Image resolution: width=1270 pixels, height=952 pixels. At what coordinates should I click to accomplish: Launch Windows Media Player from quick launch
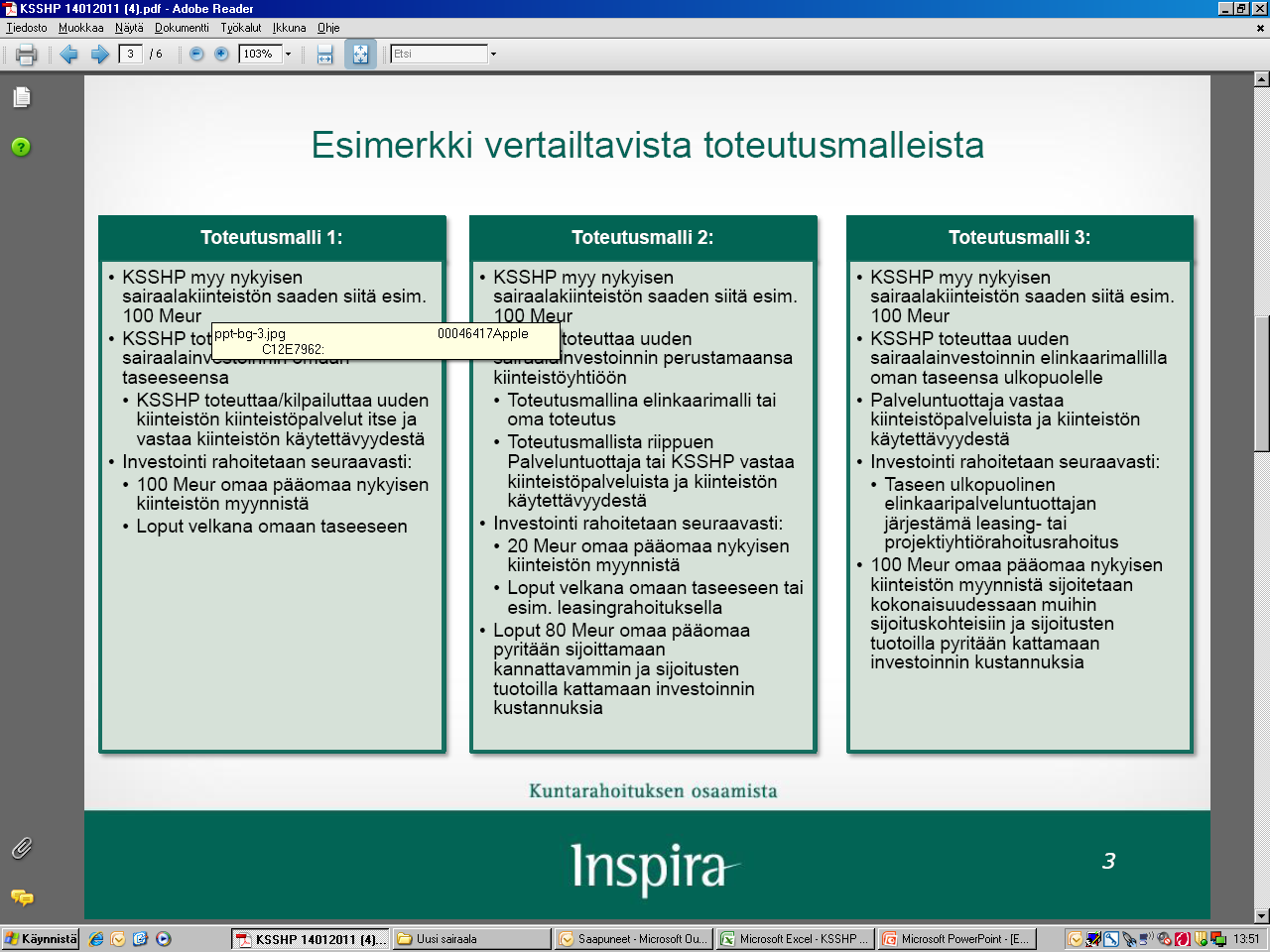(163, 938)
